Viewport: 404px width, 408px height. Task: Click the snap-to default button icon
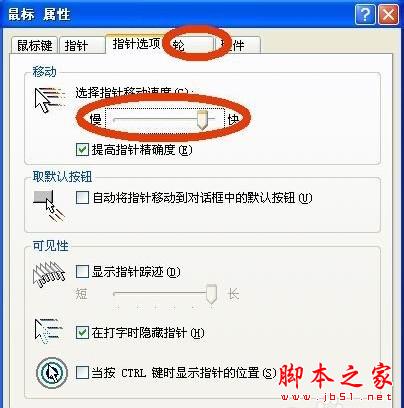[49, 205]
